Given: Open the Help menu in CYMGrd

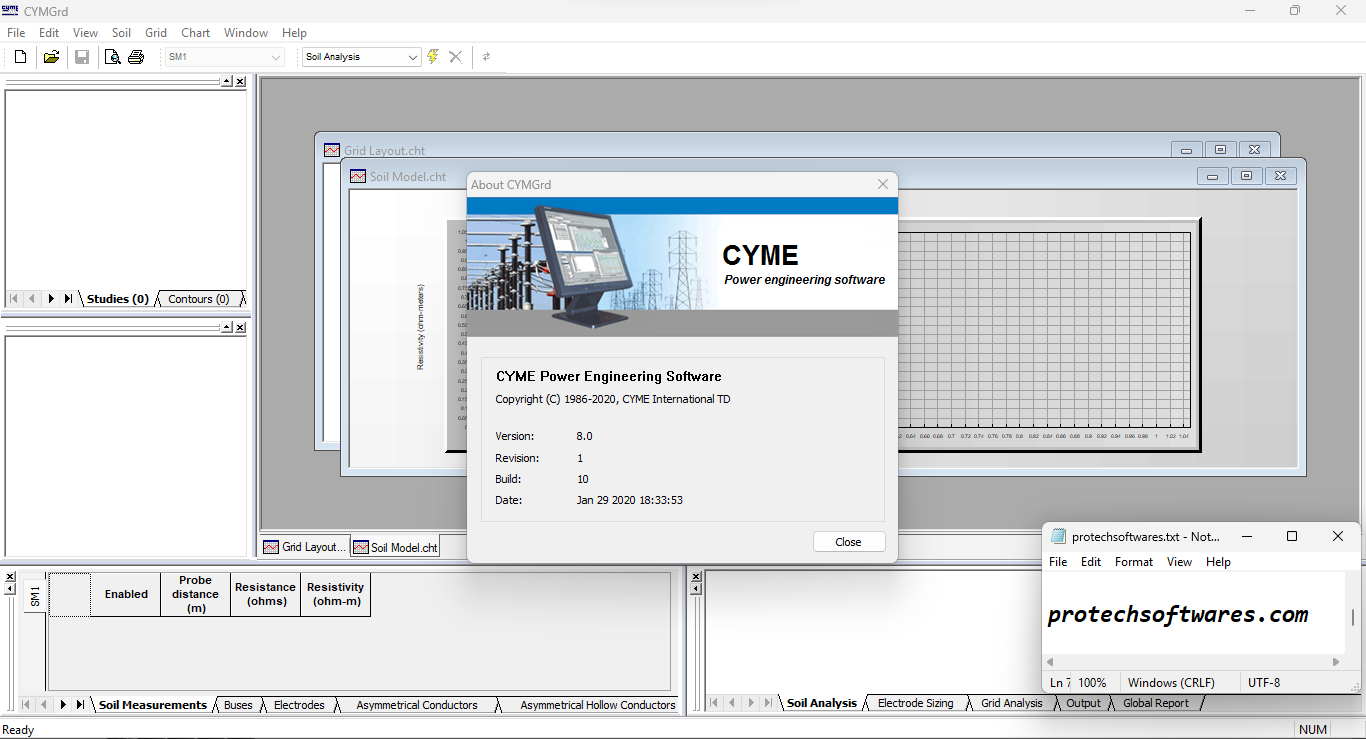Looking at the screenshot, I should 294,33.
